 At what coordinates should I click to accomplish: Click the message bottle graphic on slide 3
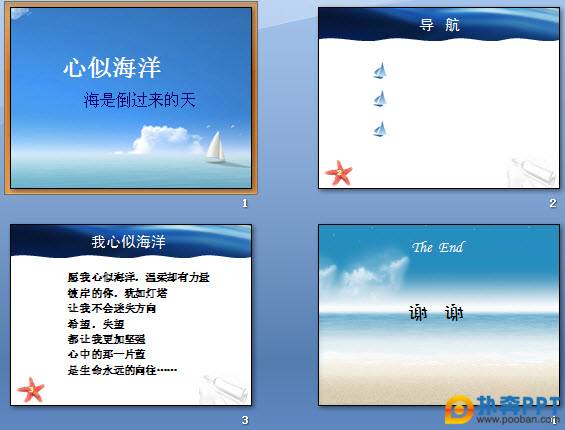pos(224,389)
